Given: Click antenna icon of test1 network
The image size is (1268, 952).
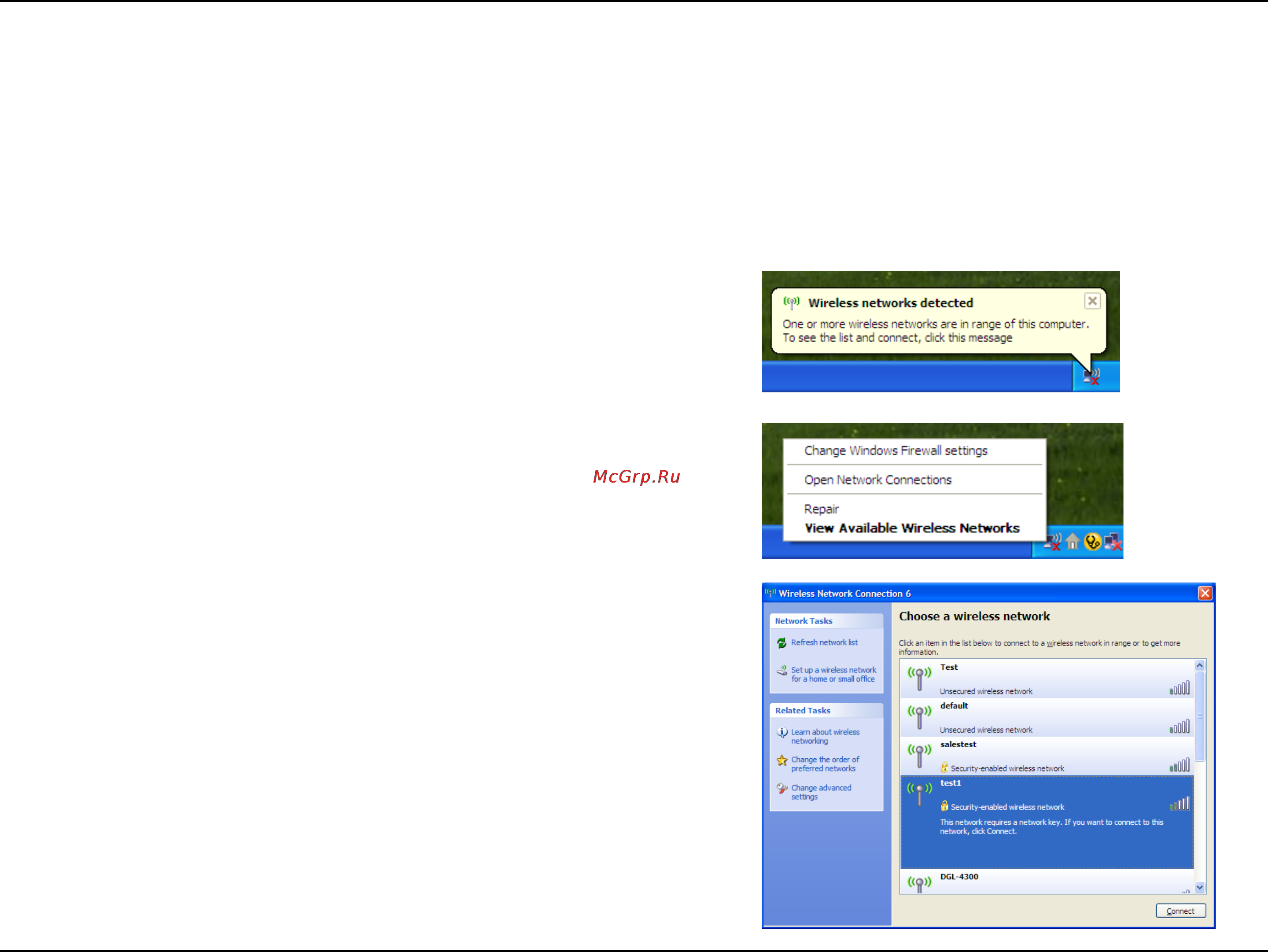Looking at the screenshot, I should (919, 794).
